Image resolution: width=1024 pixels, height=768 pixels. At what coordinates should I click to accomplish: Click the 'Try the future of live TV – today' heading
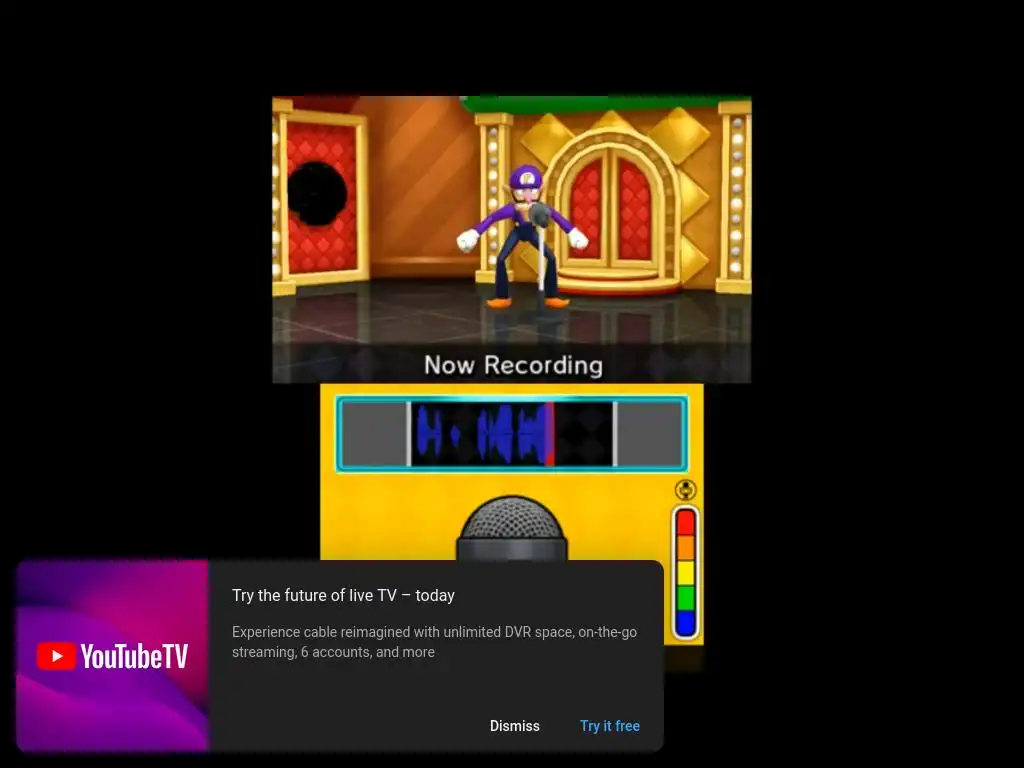[344, 595]
